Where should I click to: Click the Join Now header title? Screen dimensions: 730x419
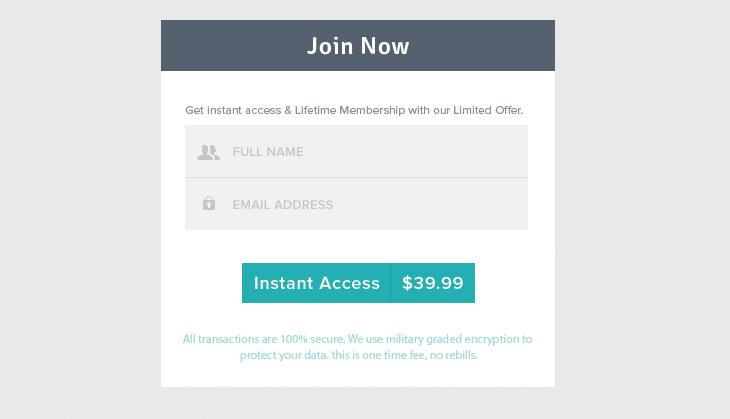tap(358, 46)
